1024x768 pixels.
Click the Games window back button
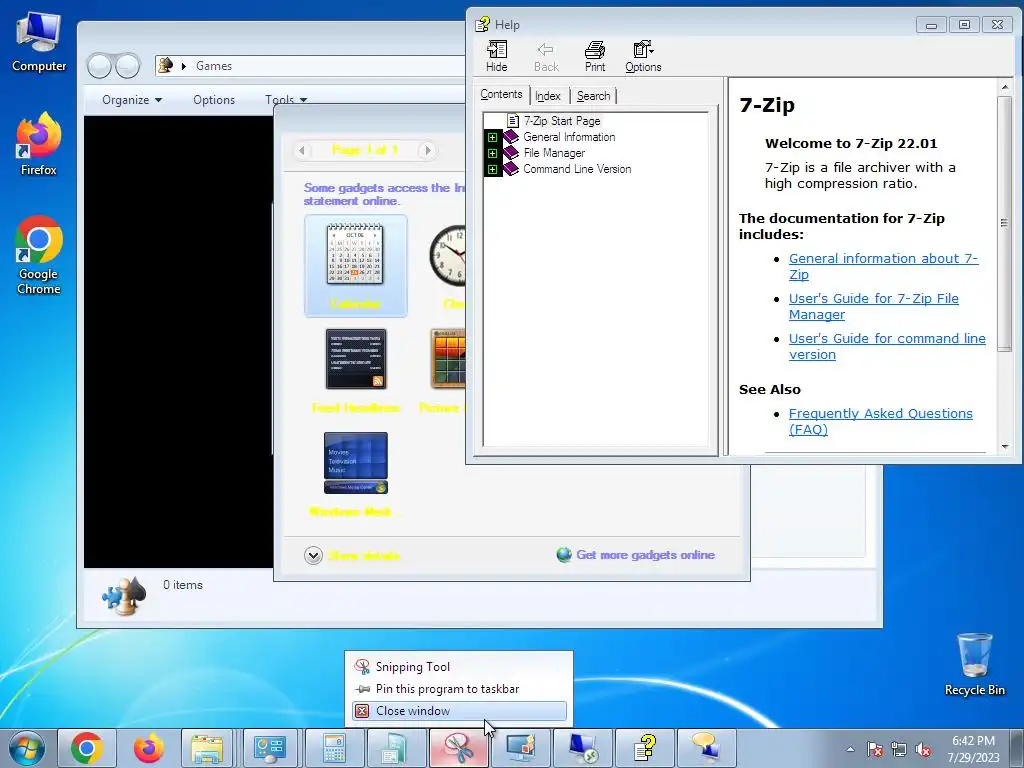tap(99, 66)
